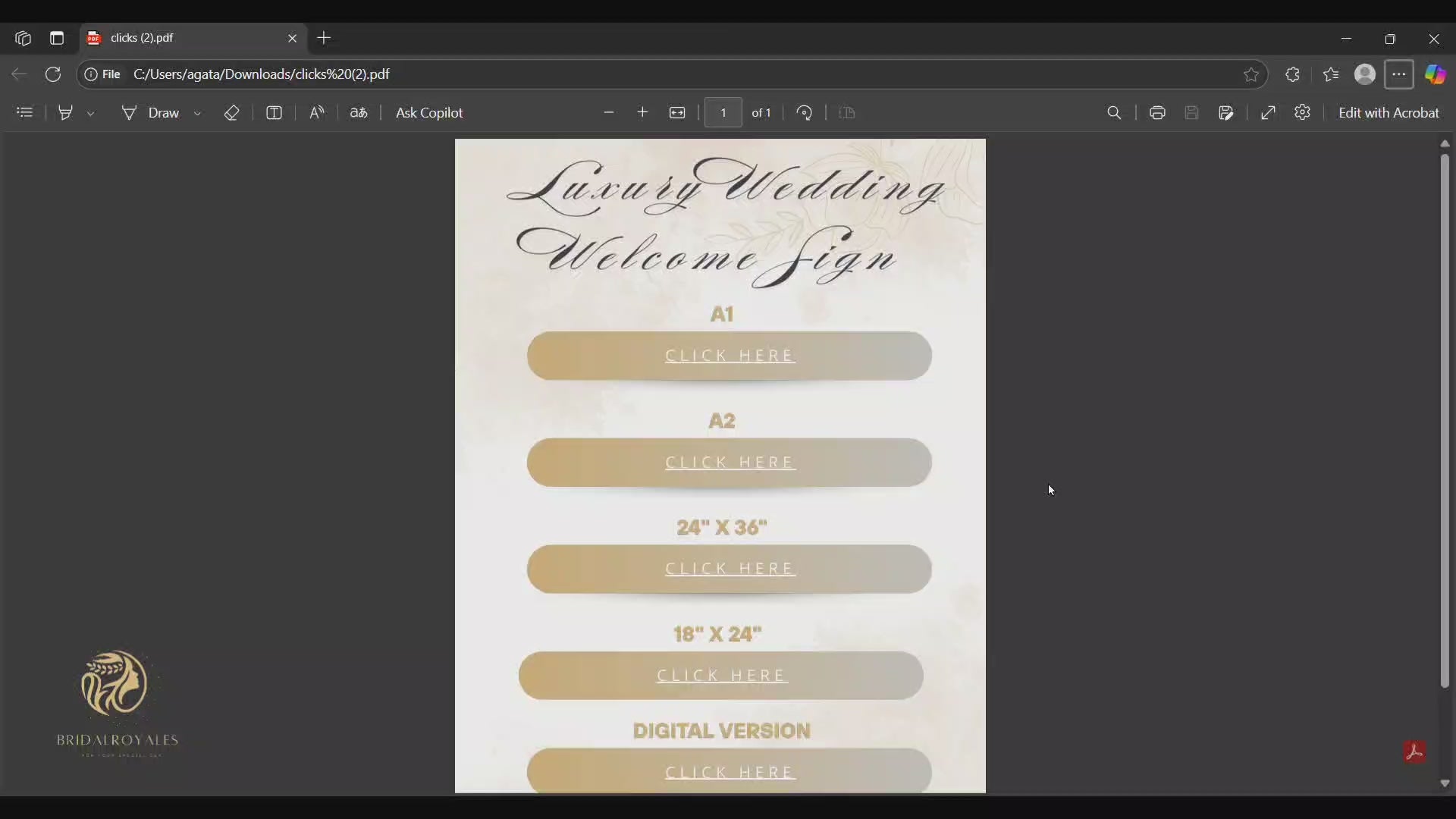The height and width of the screenshot is (819, 1456).
Task: Print the PDF document
Action: tap(1157, 113)
